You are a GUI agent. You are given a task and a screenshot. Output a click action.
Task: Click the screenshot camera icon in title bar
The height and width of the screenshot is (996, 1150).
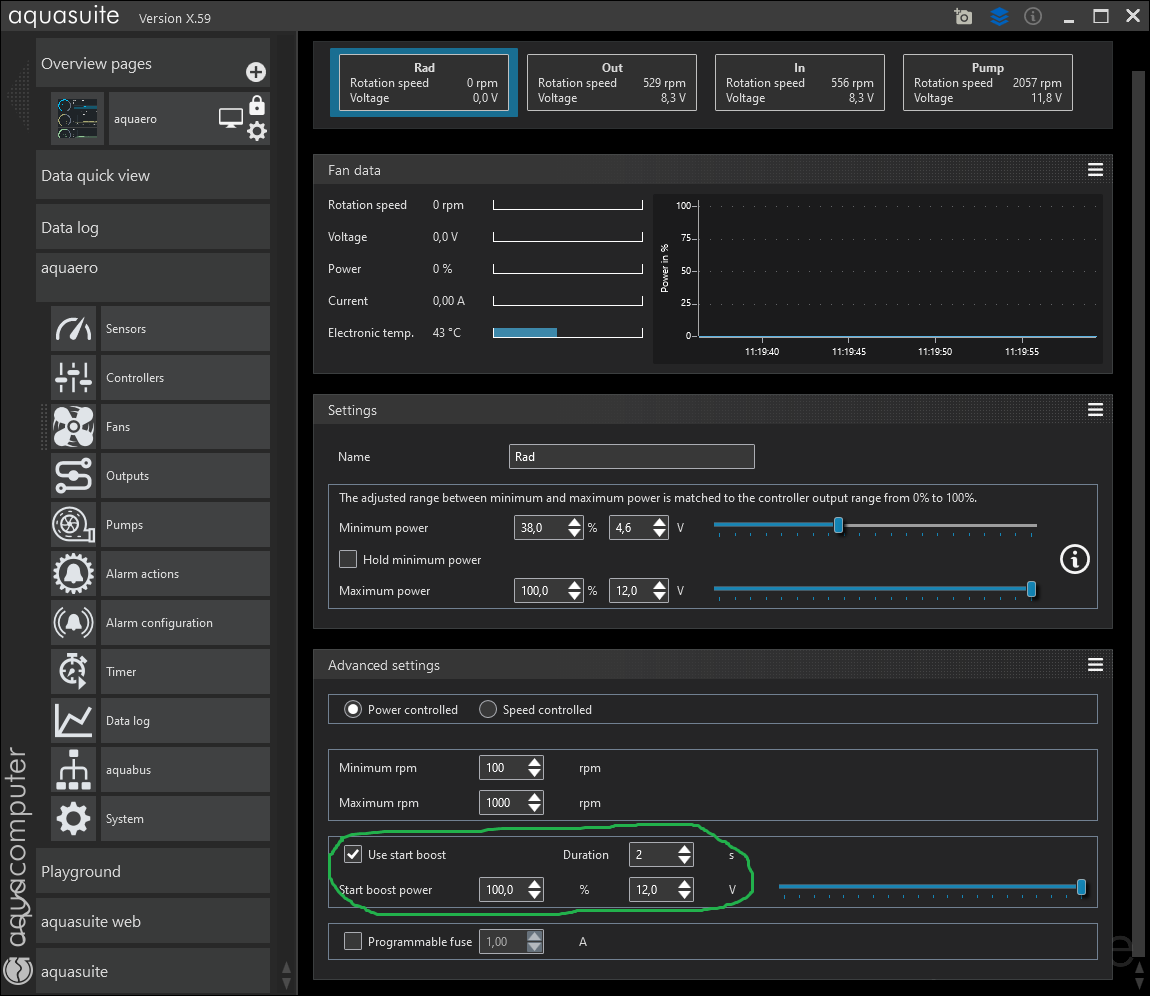coord(963,17)
